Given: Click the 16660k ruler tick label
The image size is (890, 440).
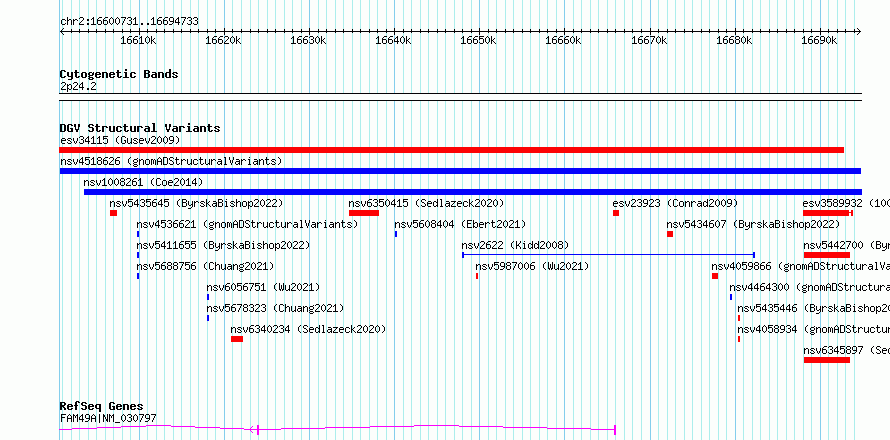Looking at the screenshot, I should pos(564,41).
